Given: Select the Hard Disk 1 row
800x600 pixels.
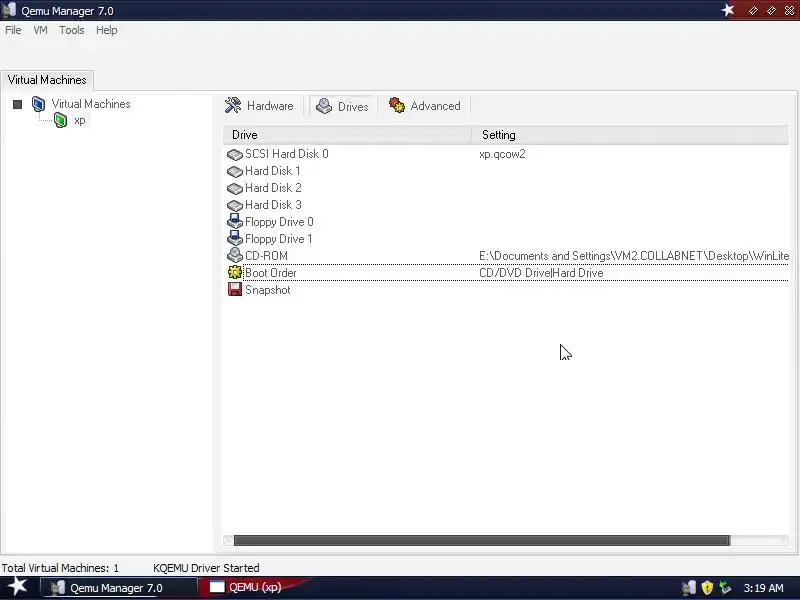Looking at the screenshot, I should tap(506, 171).
